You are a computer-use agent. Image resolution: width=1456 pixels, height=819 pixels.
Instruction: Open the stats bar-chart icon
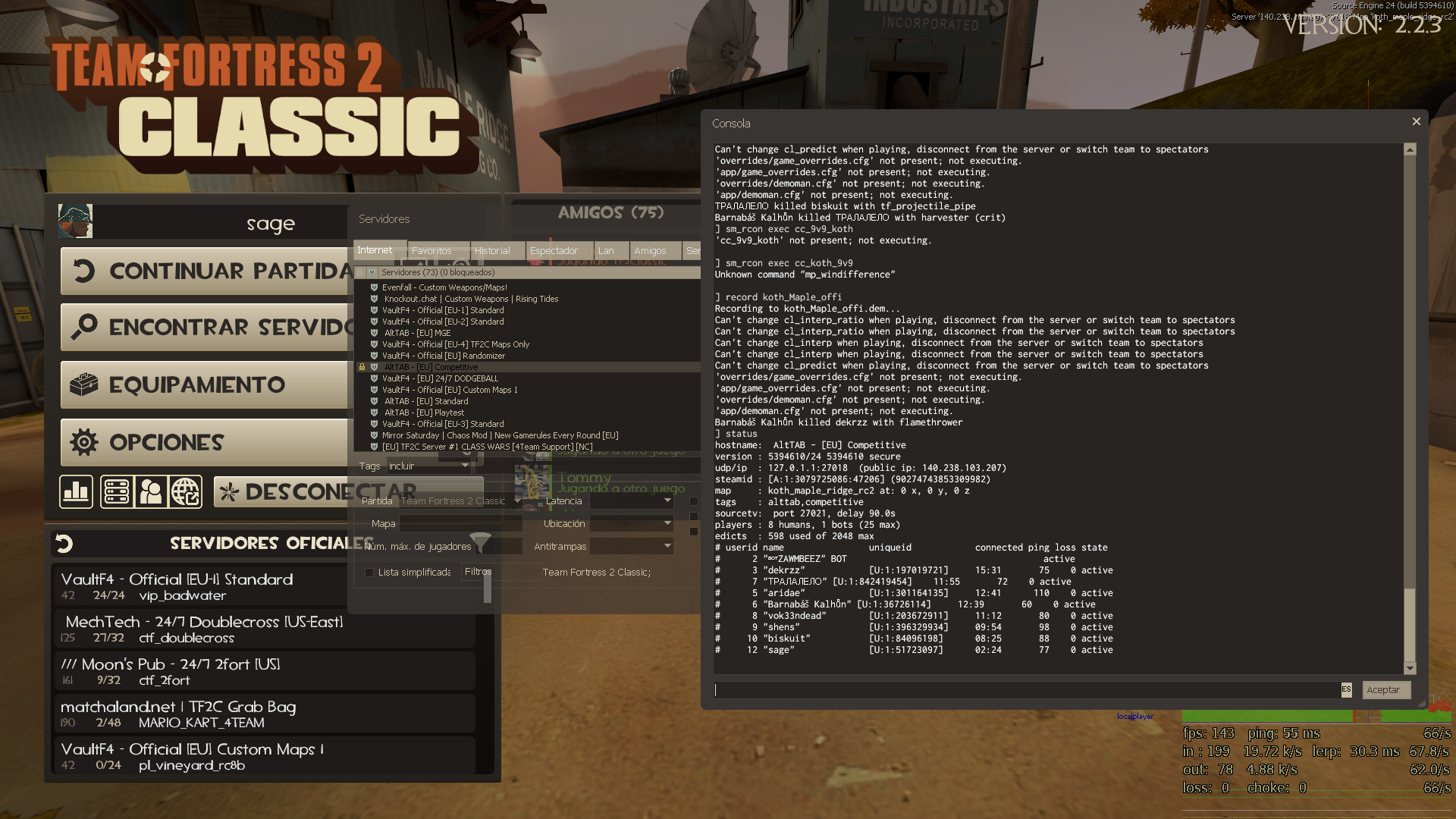point(76,492)
